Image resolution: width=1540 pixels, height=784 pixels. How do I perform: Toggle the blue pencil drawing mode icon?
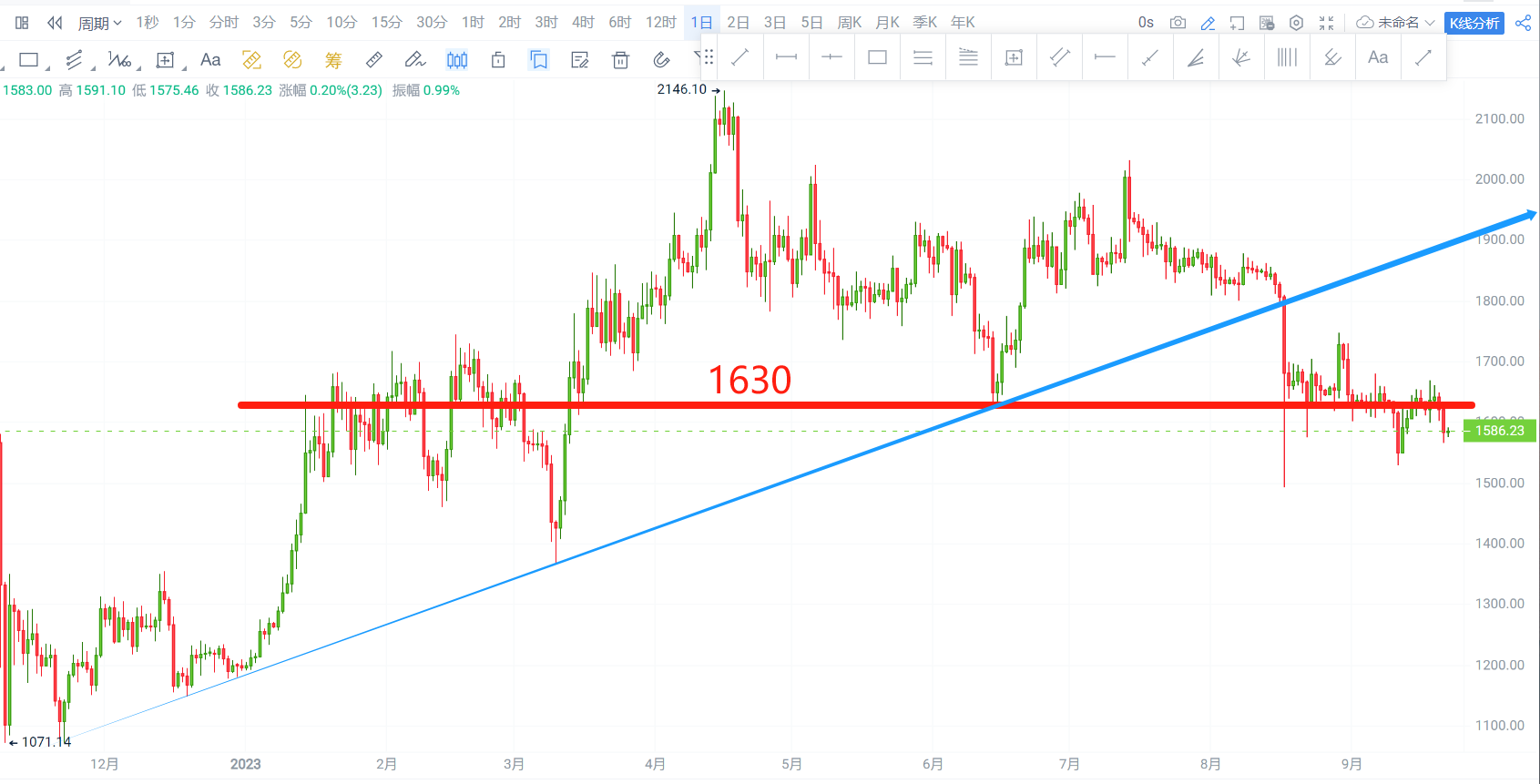(1208, 23)
